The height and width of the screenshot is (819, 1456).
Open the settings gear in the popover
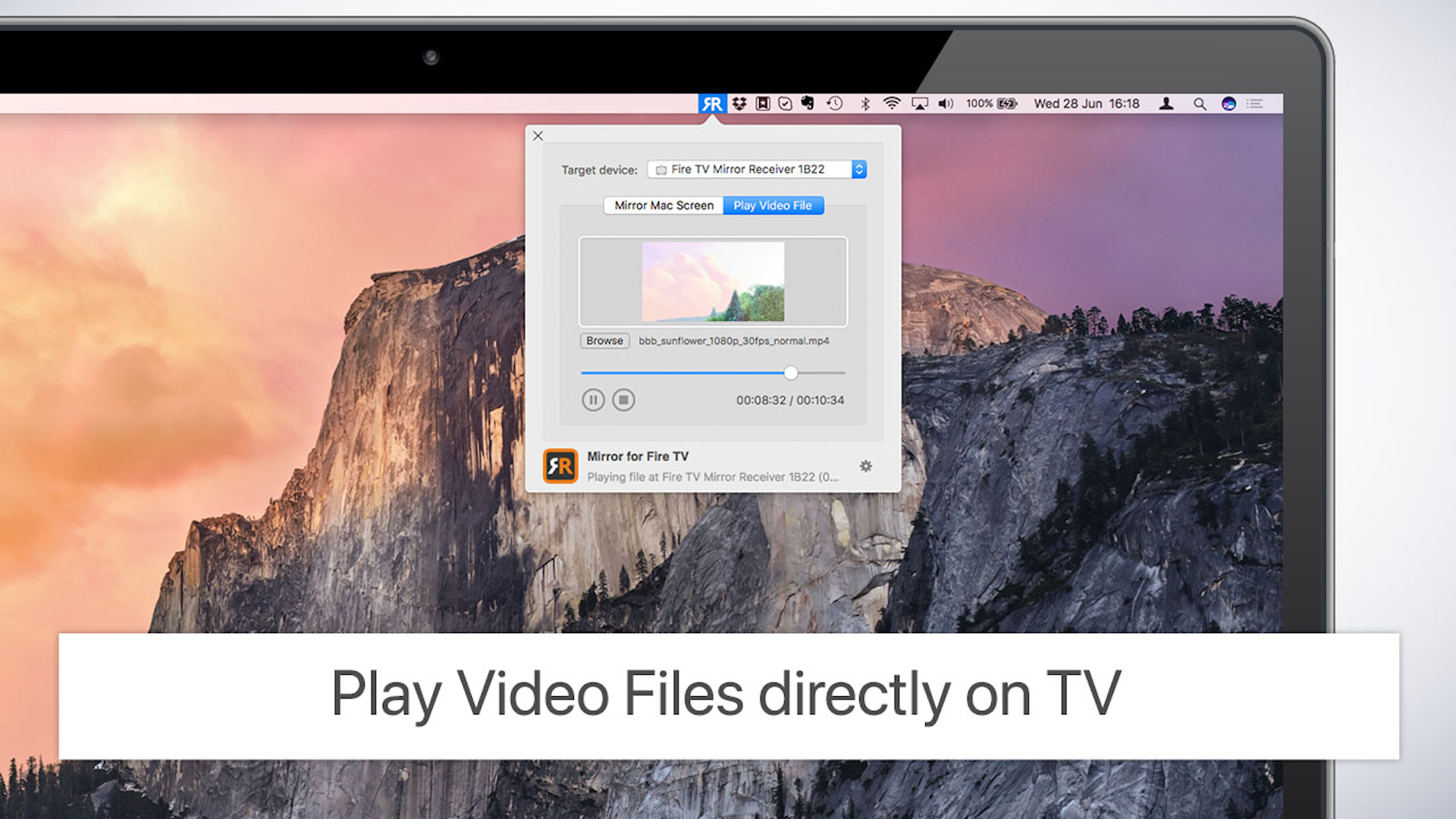coord(865,466)
